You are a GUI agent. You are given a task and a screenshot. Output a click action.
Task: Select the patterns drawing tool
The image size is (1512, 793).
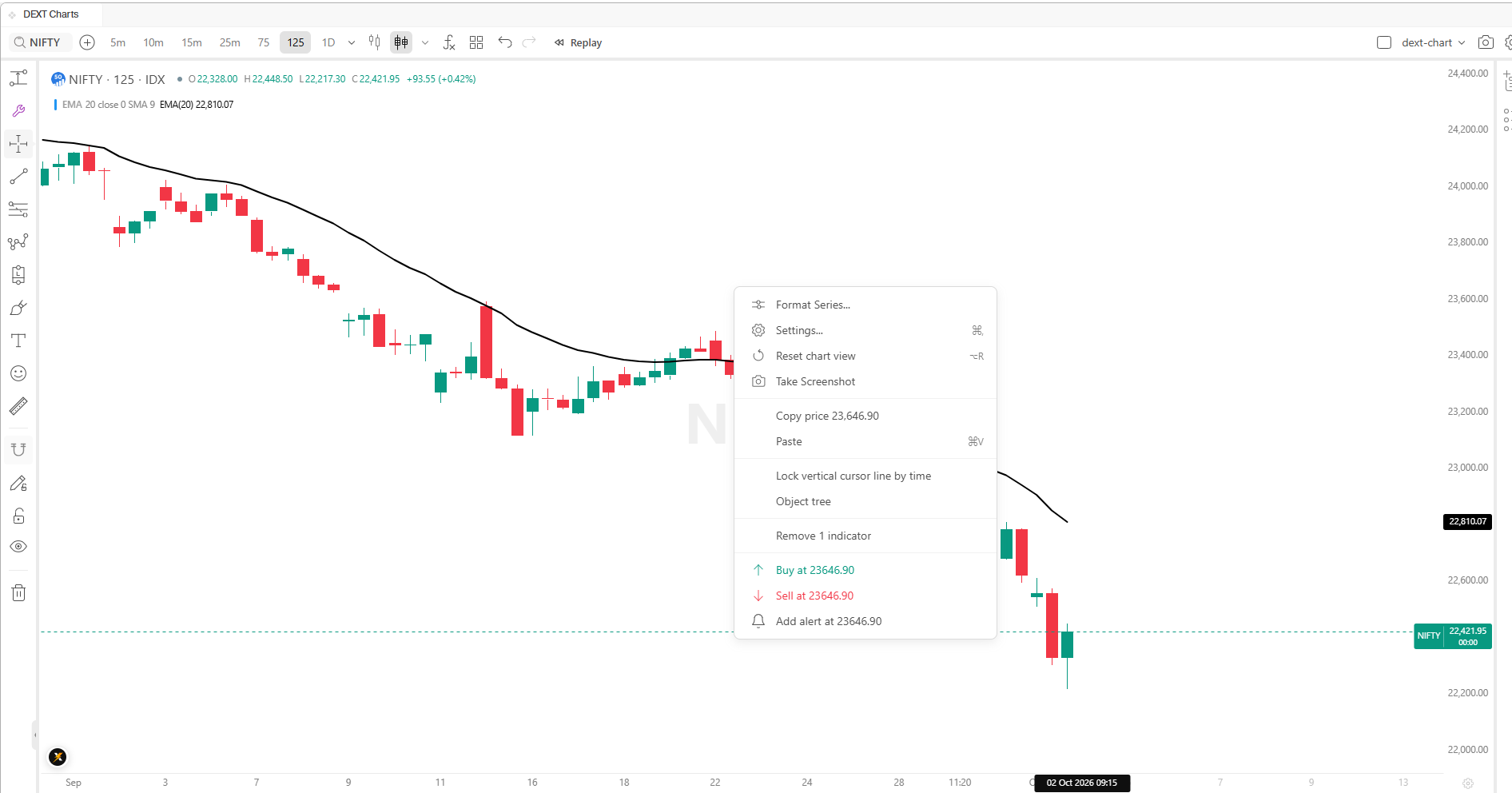point(18,242)
